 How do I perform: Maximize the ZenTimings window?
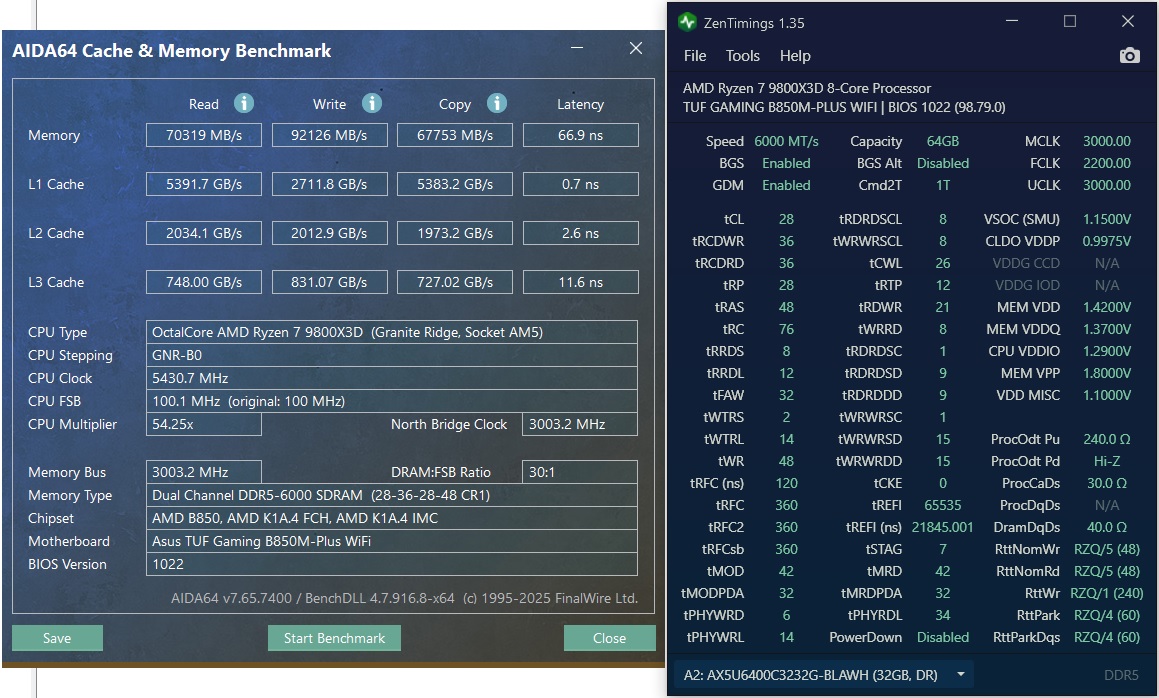coord(1070,21)
